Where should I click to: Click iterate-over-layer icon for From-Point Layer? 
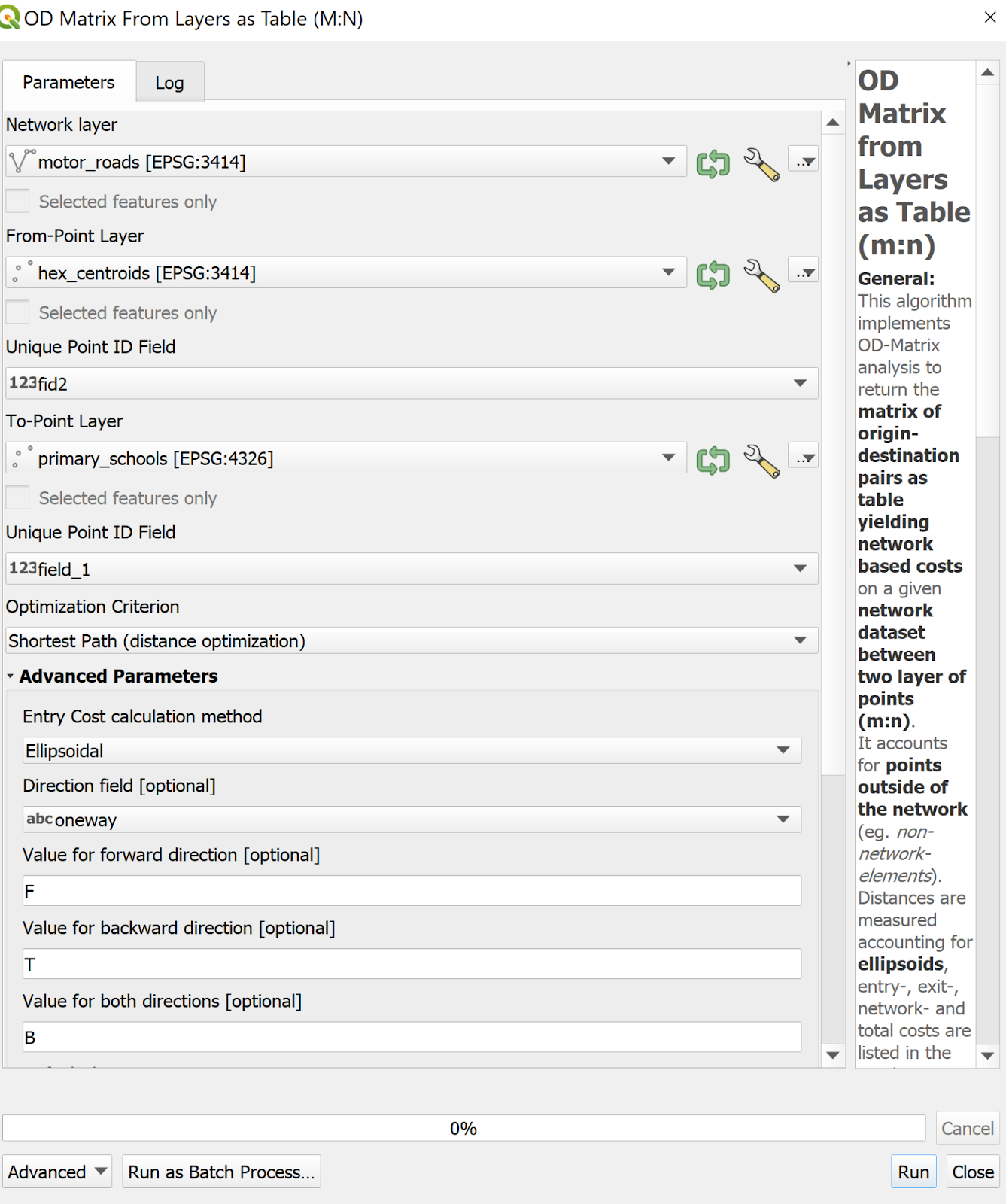pyautogui.click(x=713, y=274)
